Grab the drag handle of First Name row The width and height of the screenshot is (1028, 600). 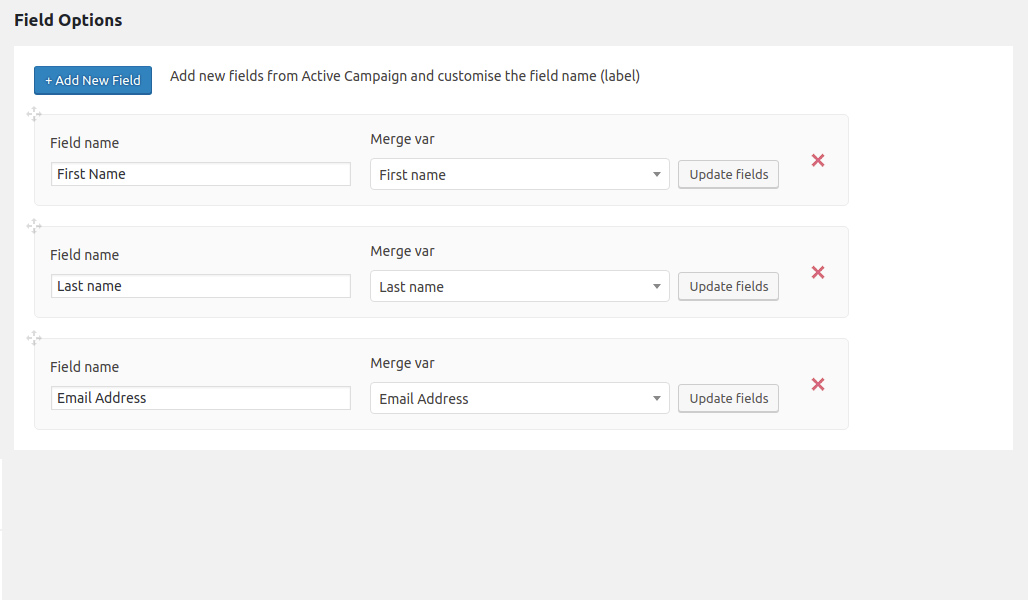point(34,115)
